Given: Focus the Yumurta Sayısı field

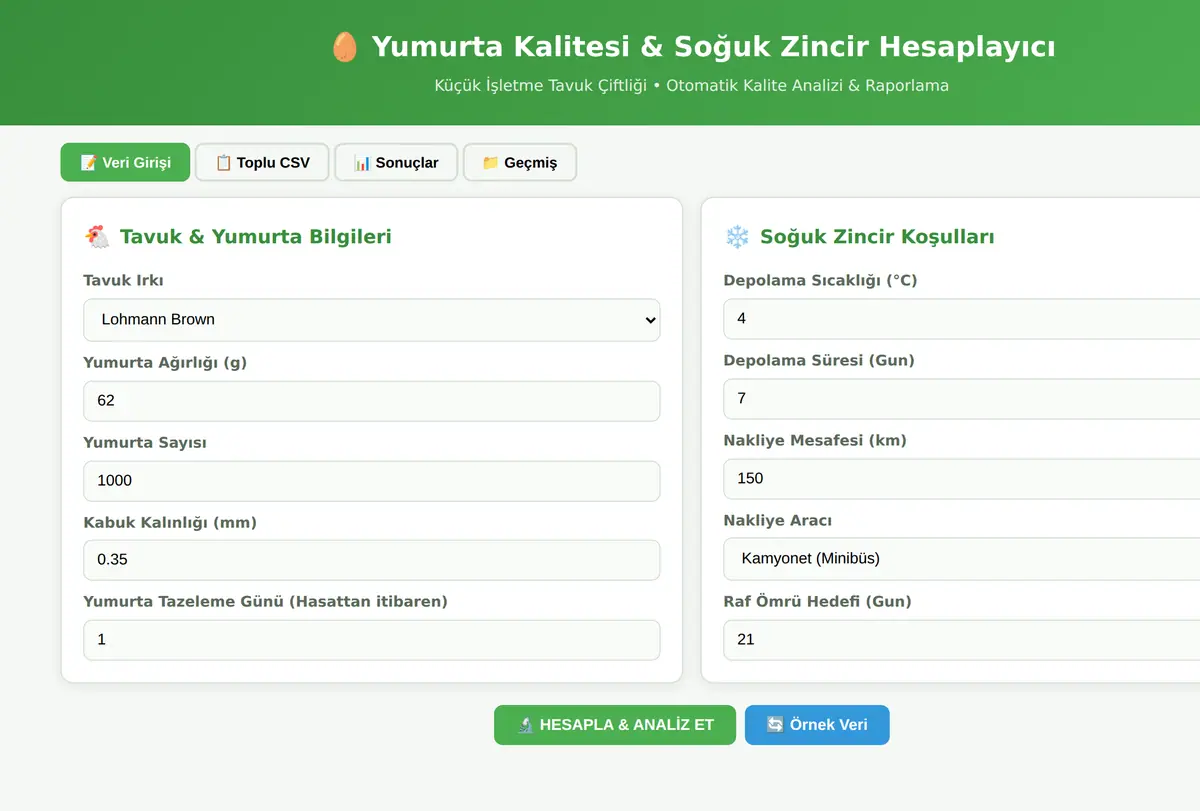Looking at the screenshot, I should click(372, 481).
